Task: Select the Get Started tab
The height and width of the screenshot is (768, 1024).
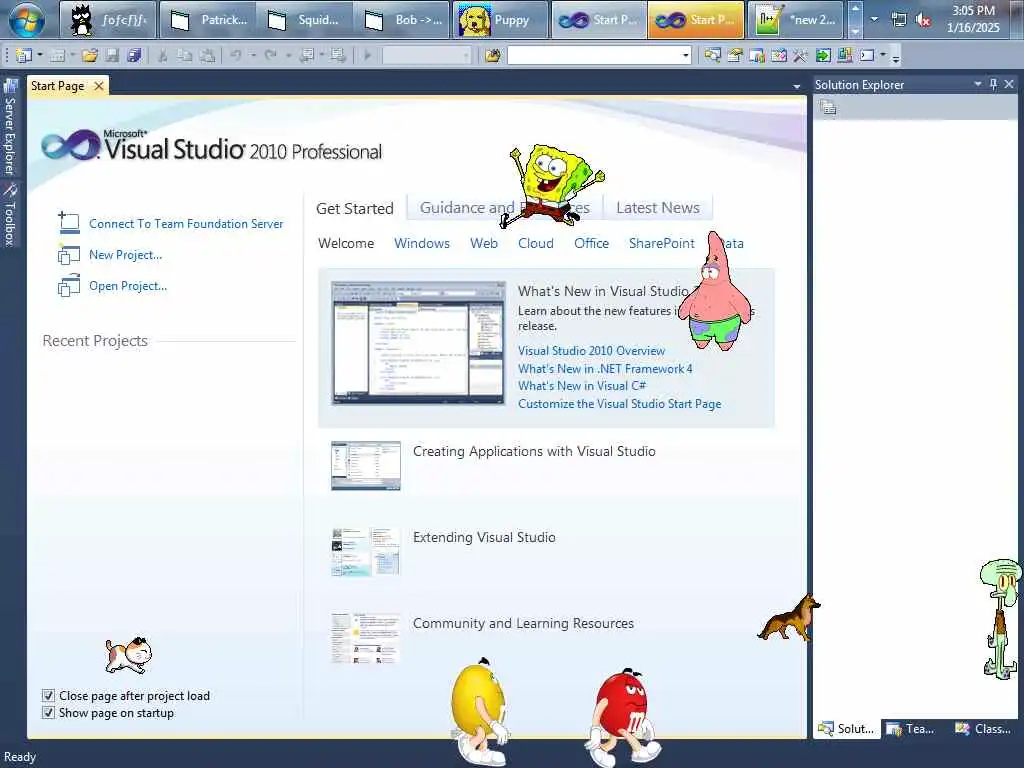Action: (x=355, y=208)
